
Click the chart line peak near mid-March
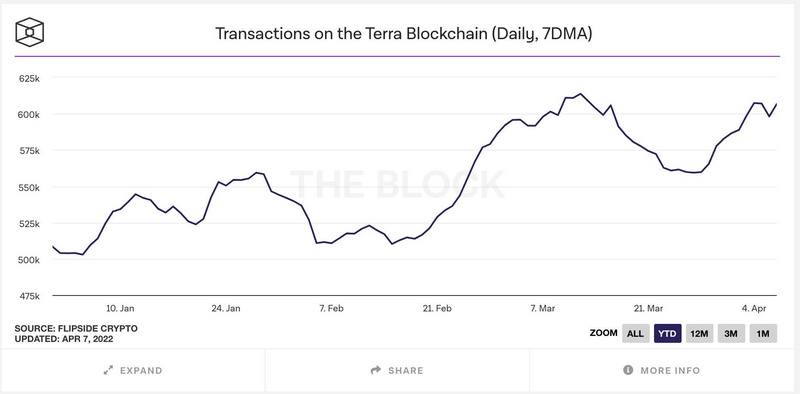(x=580, y=94)
